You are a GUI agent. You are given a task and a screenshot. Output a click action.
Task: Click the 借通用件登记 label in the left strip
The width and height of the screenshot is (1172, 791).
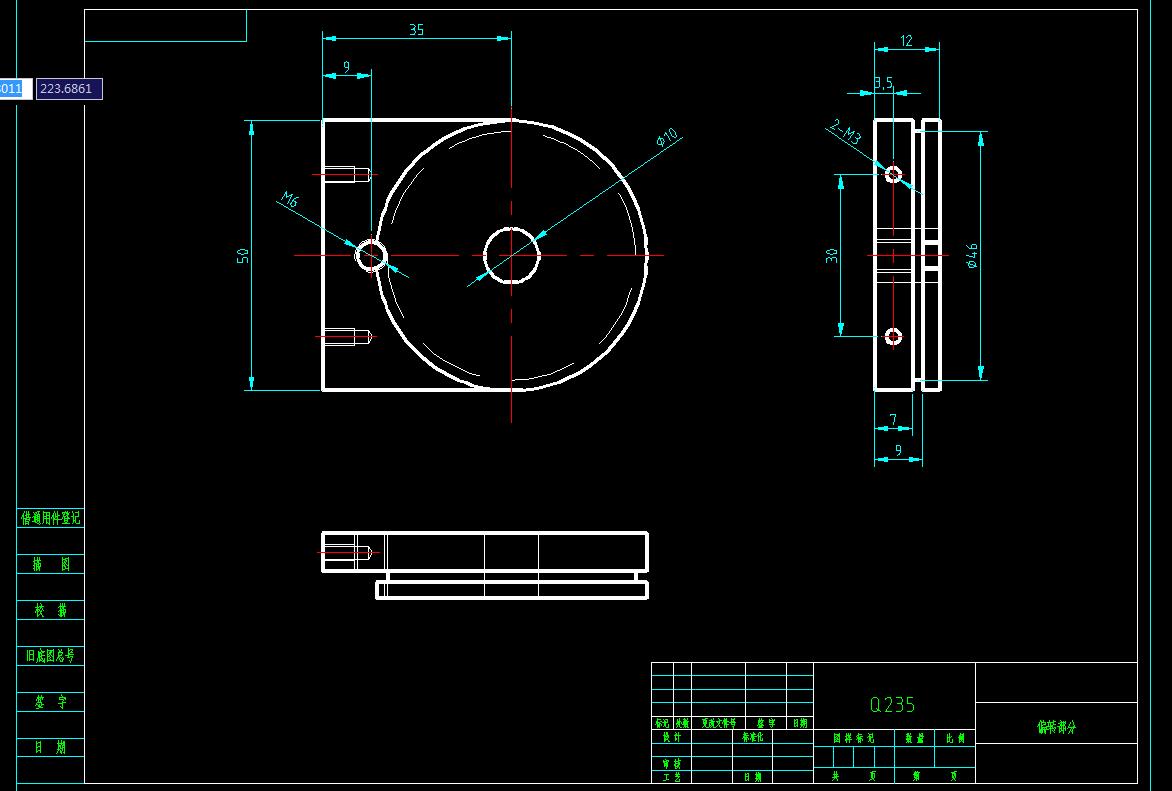pos(50,517)
